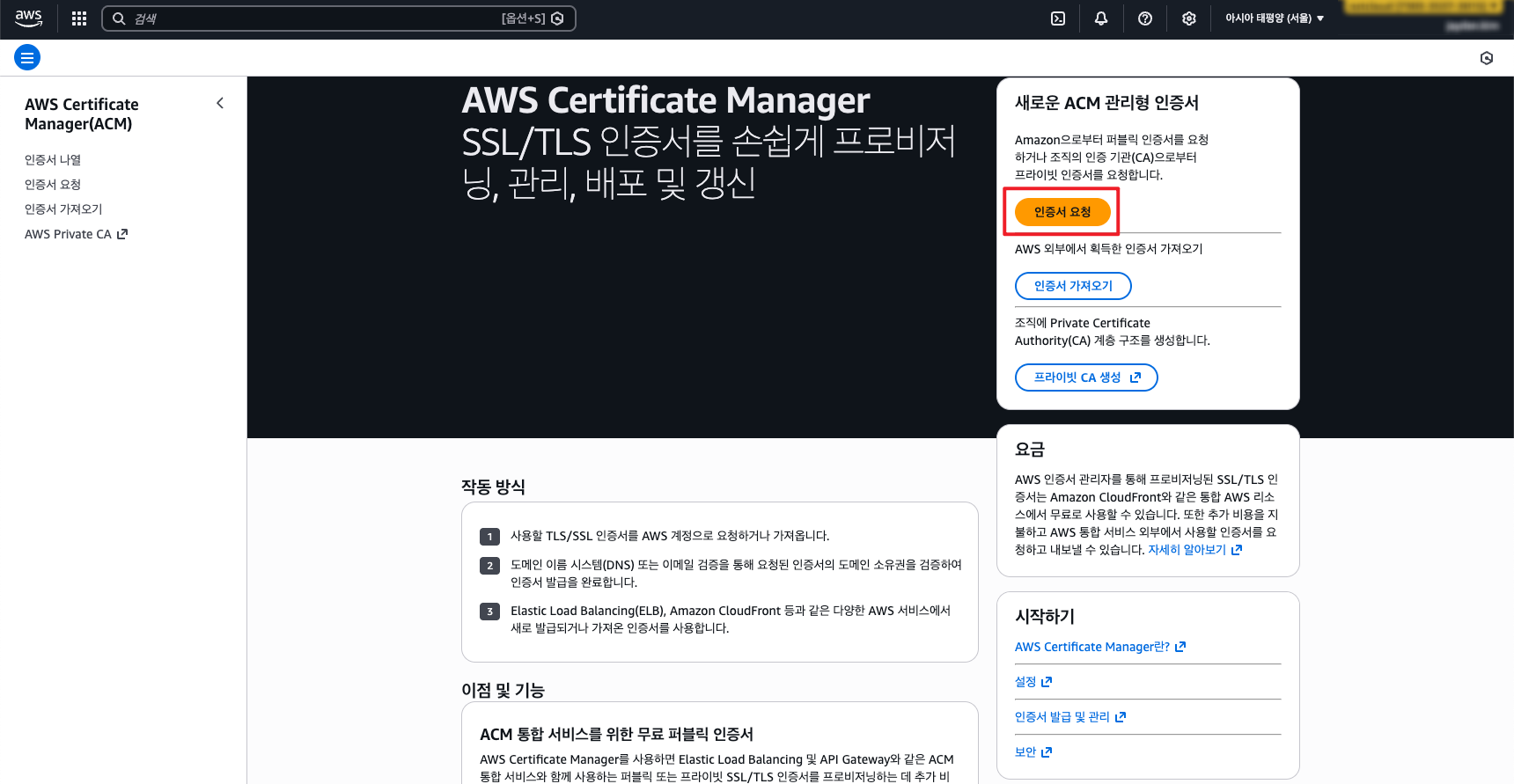Click AWS Certificate Manager(ACM) sidebar title

point(82,114)
